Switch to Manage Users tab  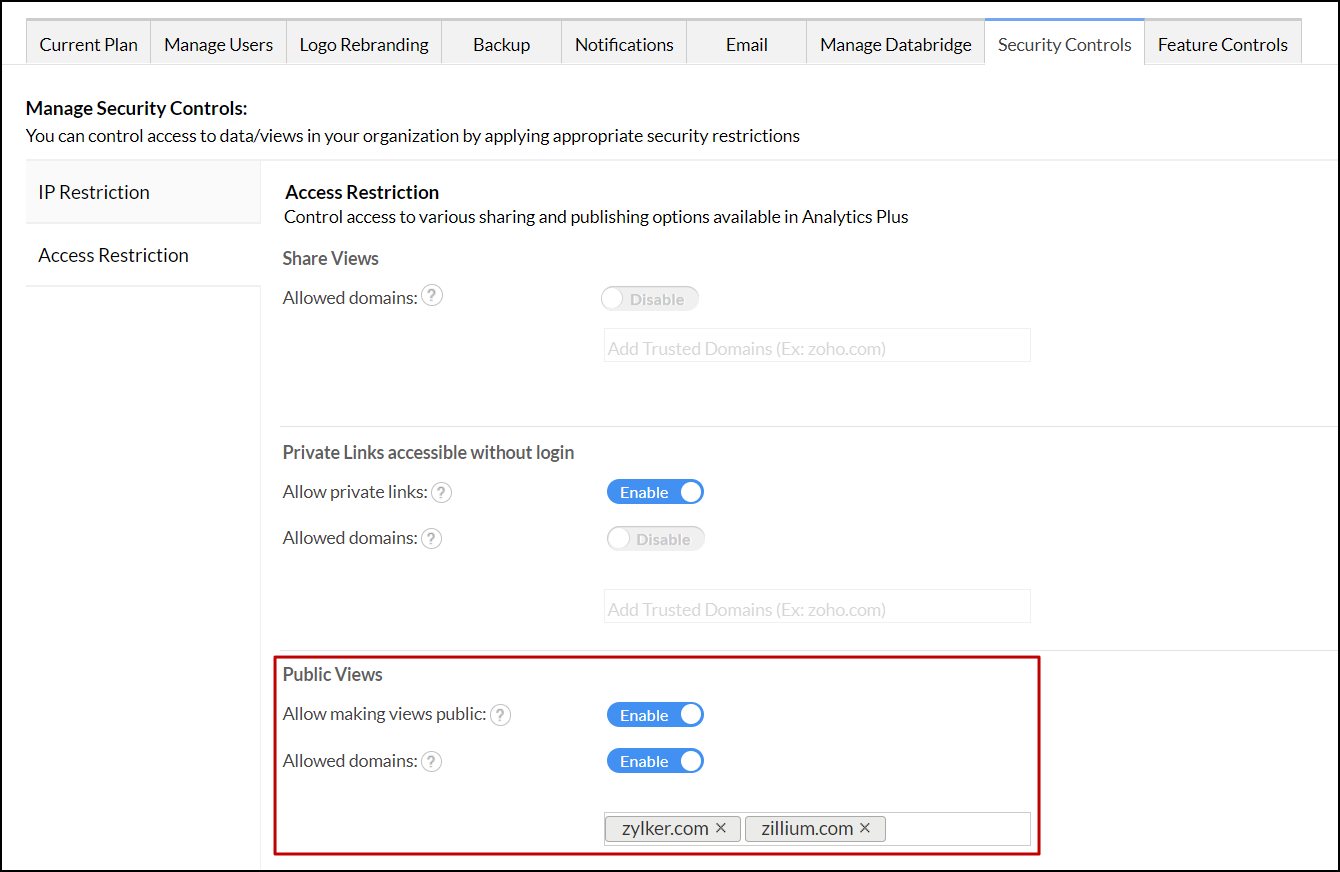click(x=218, y=45)
